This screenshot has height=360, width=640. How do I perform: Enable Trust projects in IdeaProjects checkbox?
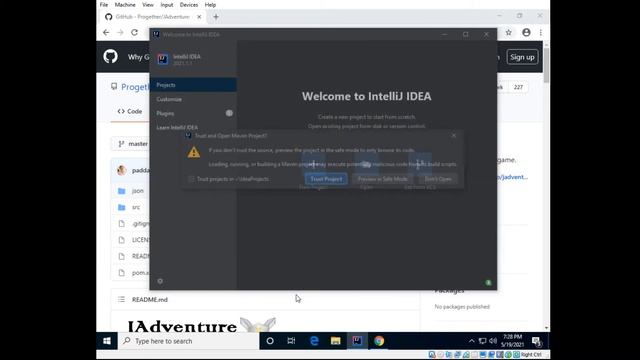pos(191,179)
